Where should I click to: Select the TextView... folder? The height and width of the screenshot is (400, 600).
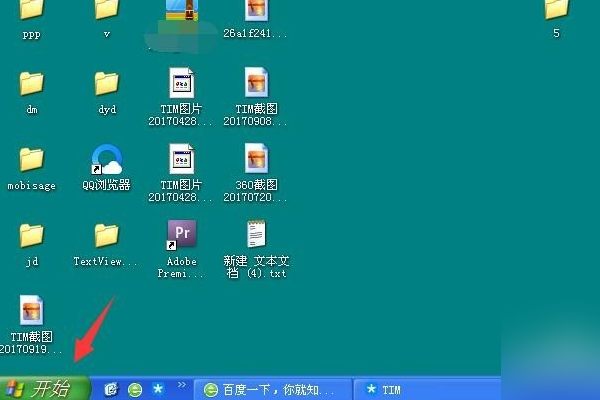click(x=107, y=235)
